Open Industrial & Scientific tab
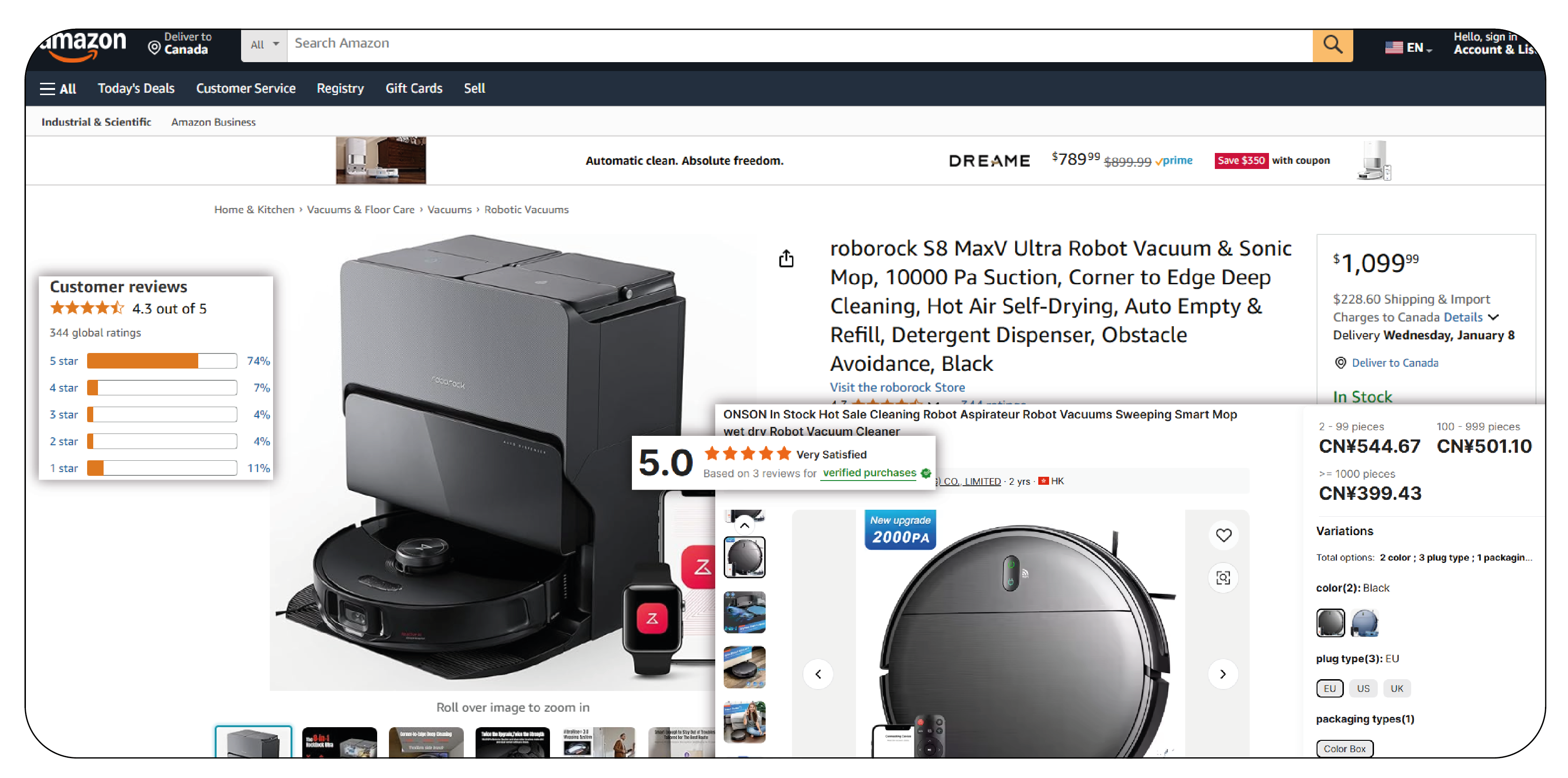This screenshot has width=1568, height=778. [x=96, y=122]
